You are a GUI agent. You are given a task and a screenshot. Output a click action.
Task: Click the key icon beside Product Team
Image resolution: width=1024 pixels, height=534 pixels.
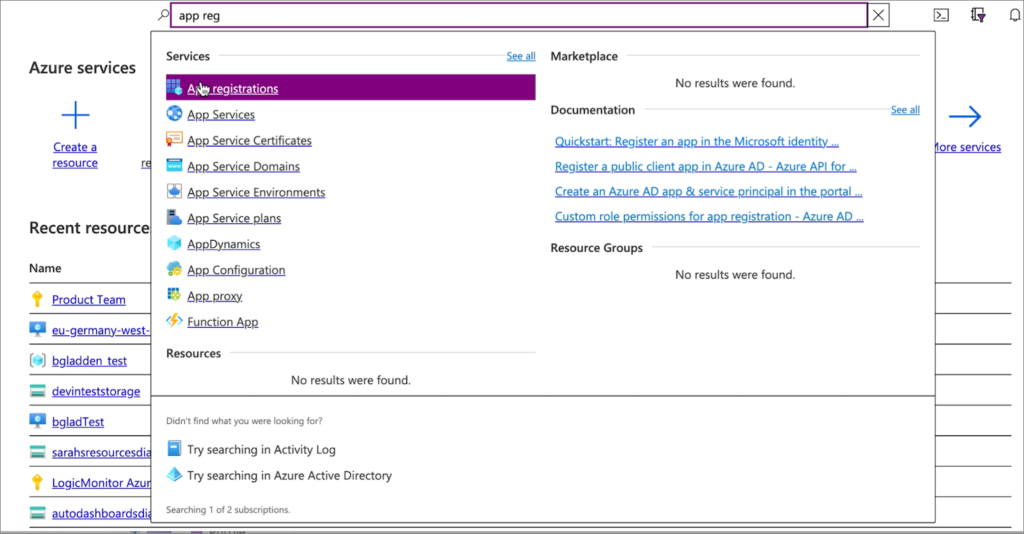(x=37, y=299)
